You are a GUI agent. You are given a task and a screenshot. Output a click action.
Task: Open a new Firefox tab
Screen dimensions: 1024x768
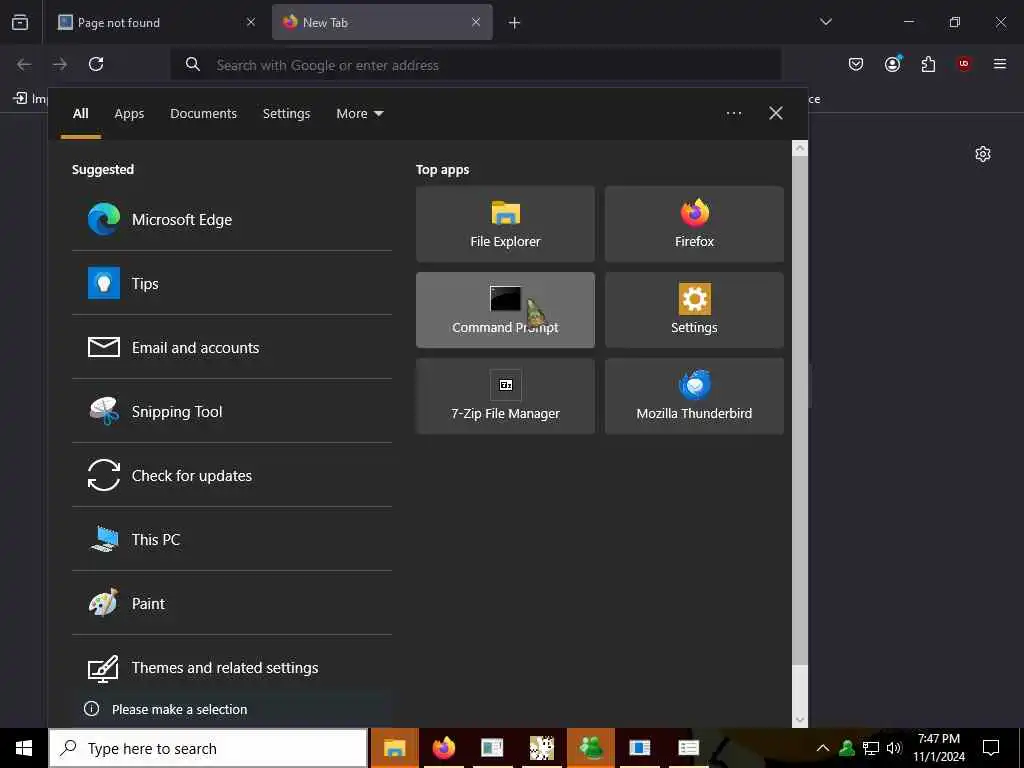click(515, 23)
